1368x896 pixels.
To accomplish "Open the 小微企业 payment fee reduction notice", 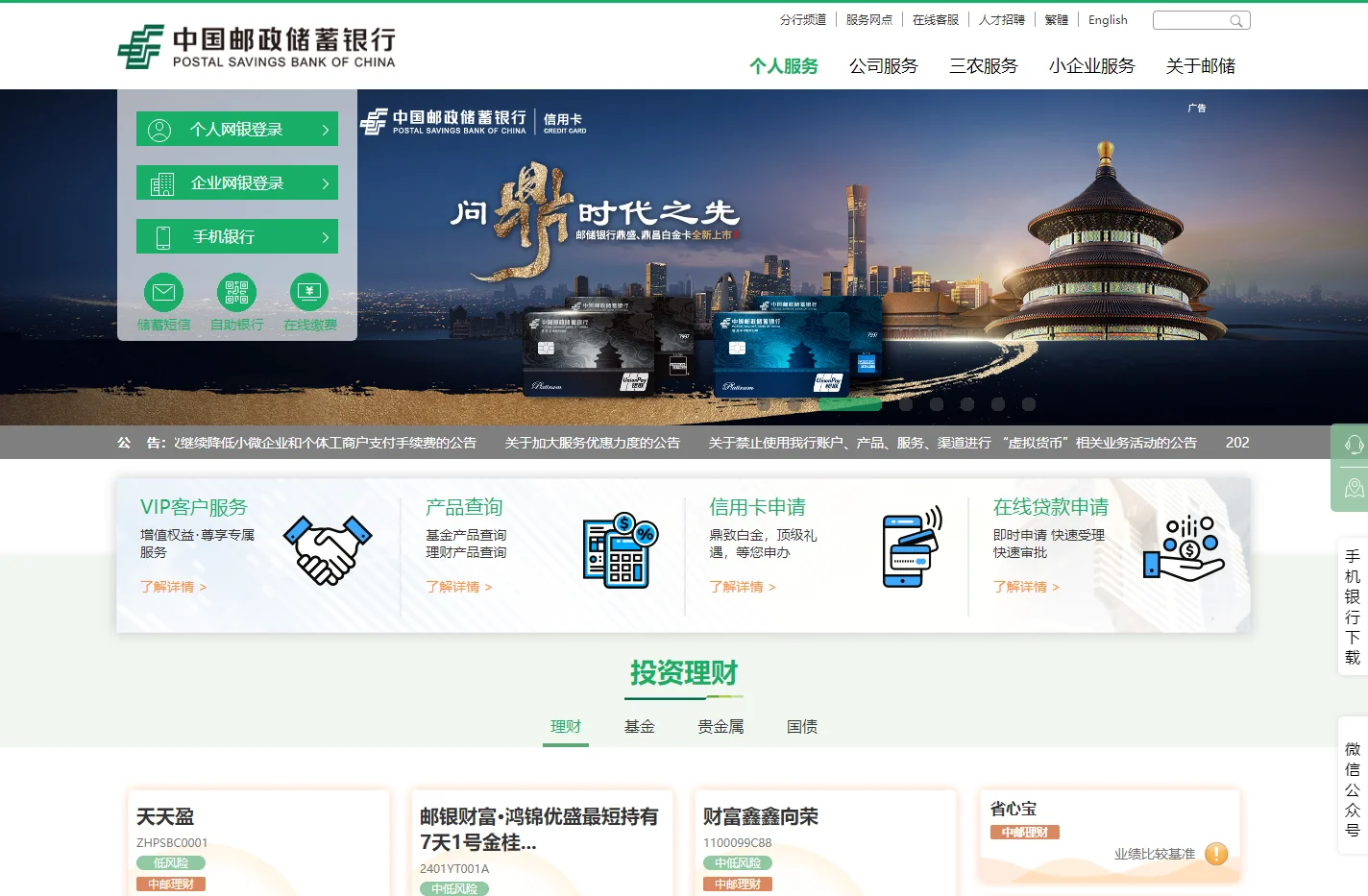I will (x=325, y=443).
